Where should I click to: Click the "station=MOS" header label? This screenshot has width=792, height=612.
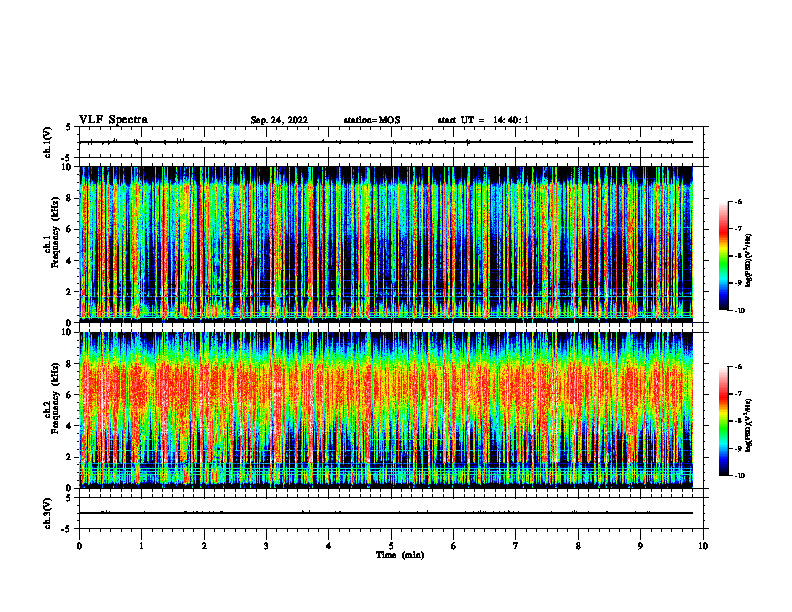point(372,120)
